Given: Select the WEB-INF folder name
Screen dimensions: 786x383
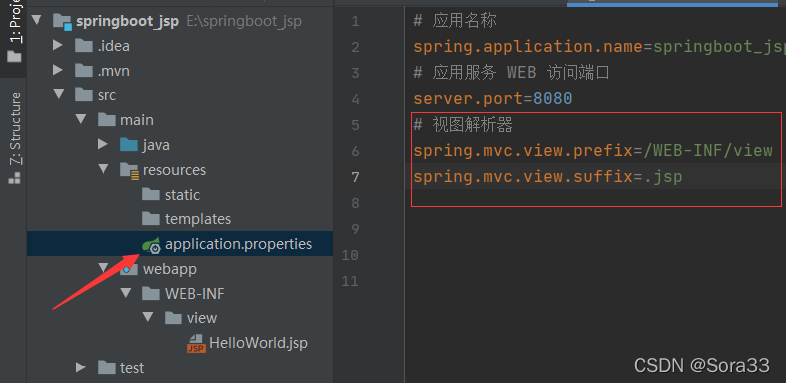Looking at the screenshot, I should pyautogui.click(x=194, y=293).
